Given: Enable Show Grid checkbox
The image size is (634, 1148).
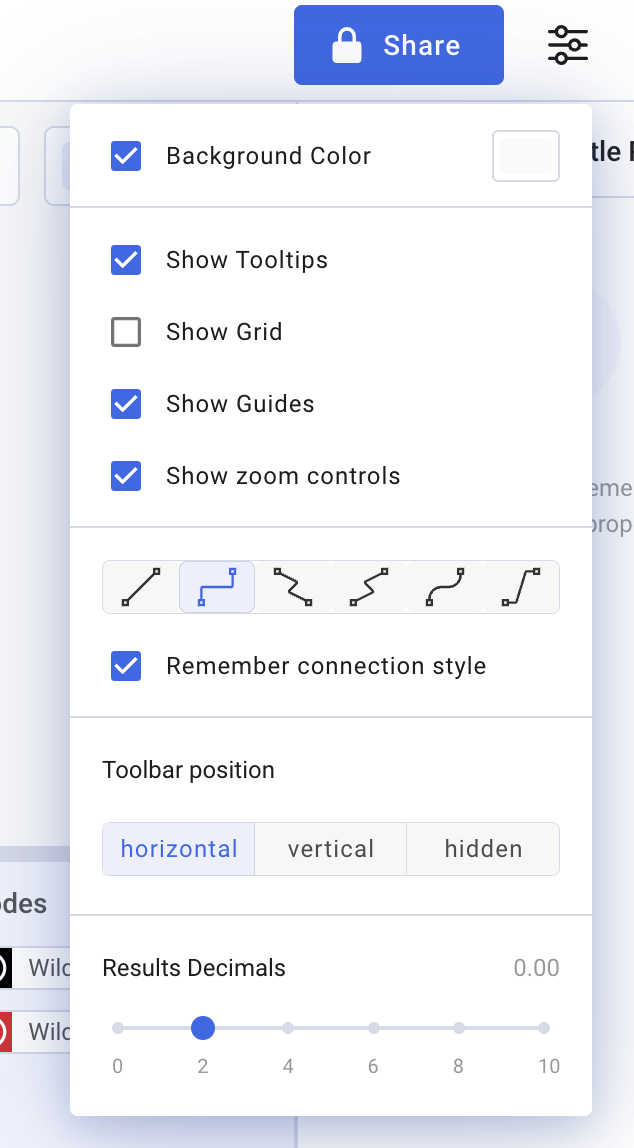Looking at the screenshot, I should [126, 332].
